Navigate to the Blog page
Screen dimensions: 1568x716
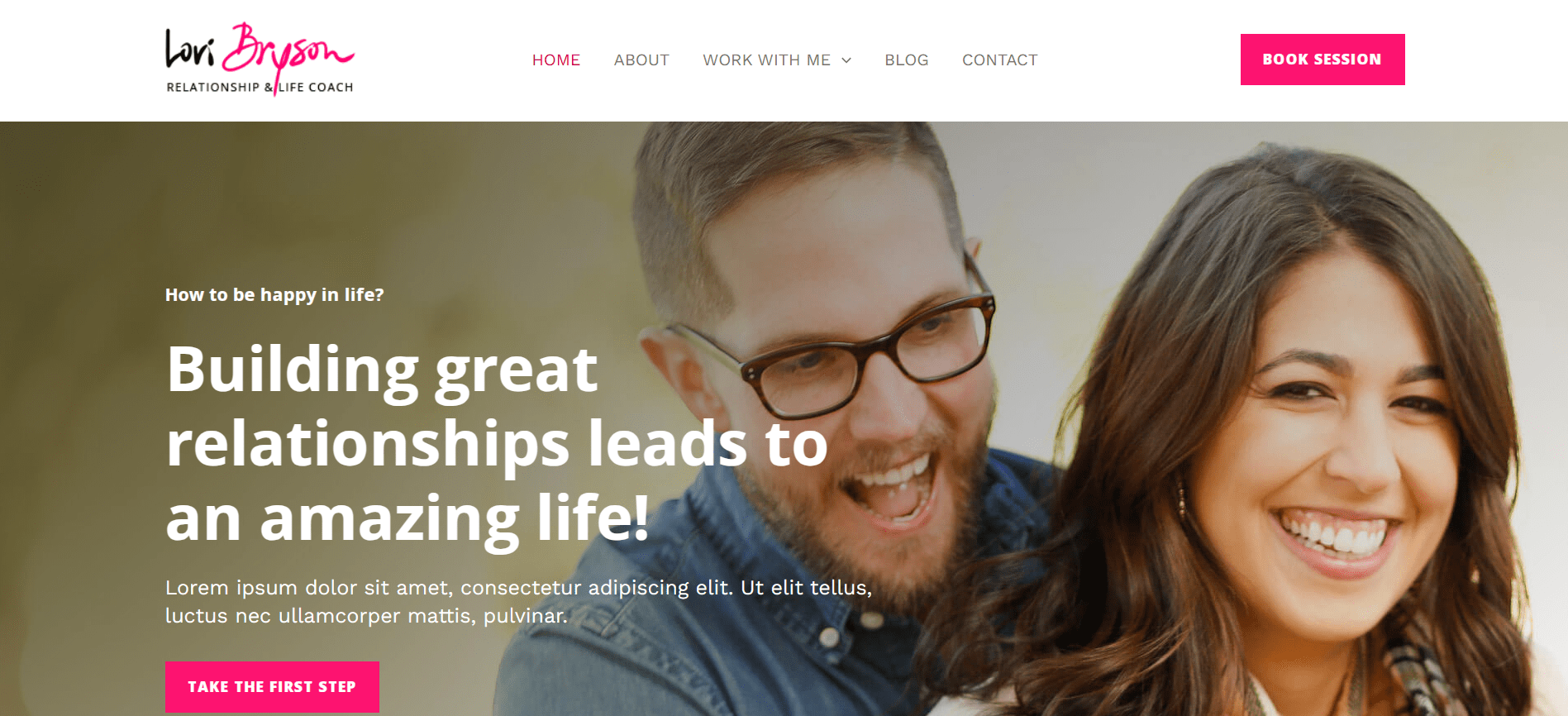point(907,60)
